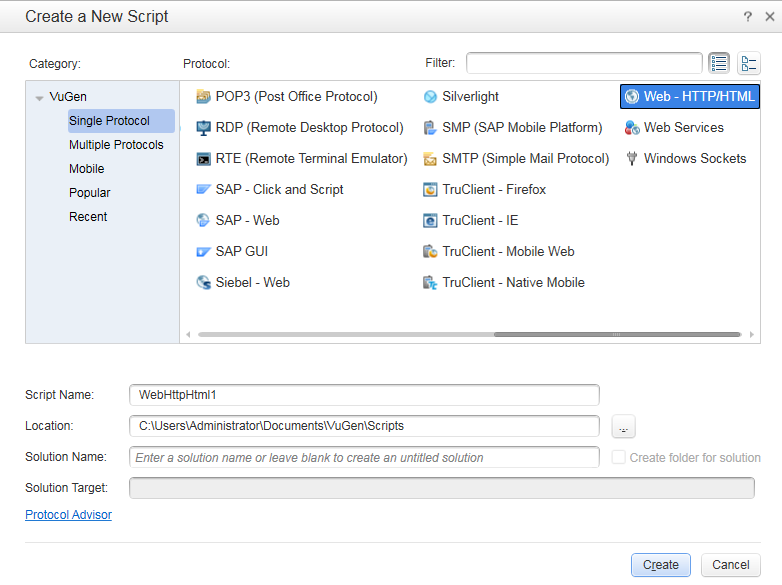The image size is (782, 585).
Task: Click the horizontal protocol list scrollbar
Action: click(617, 334)
